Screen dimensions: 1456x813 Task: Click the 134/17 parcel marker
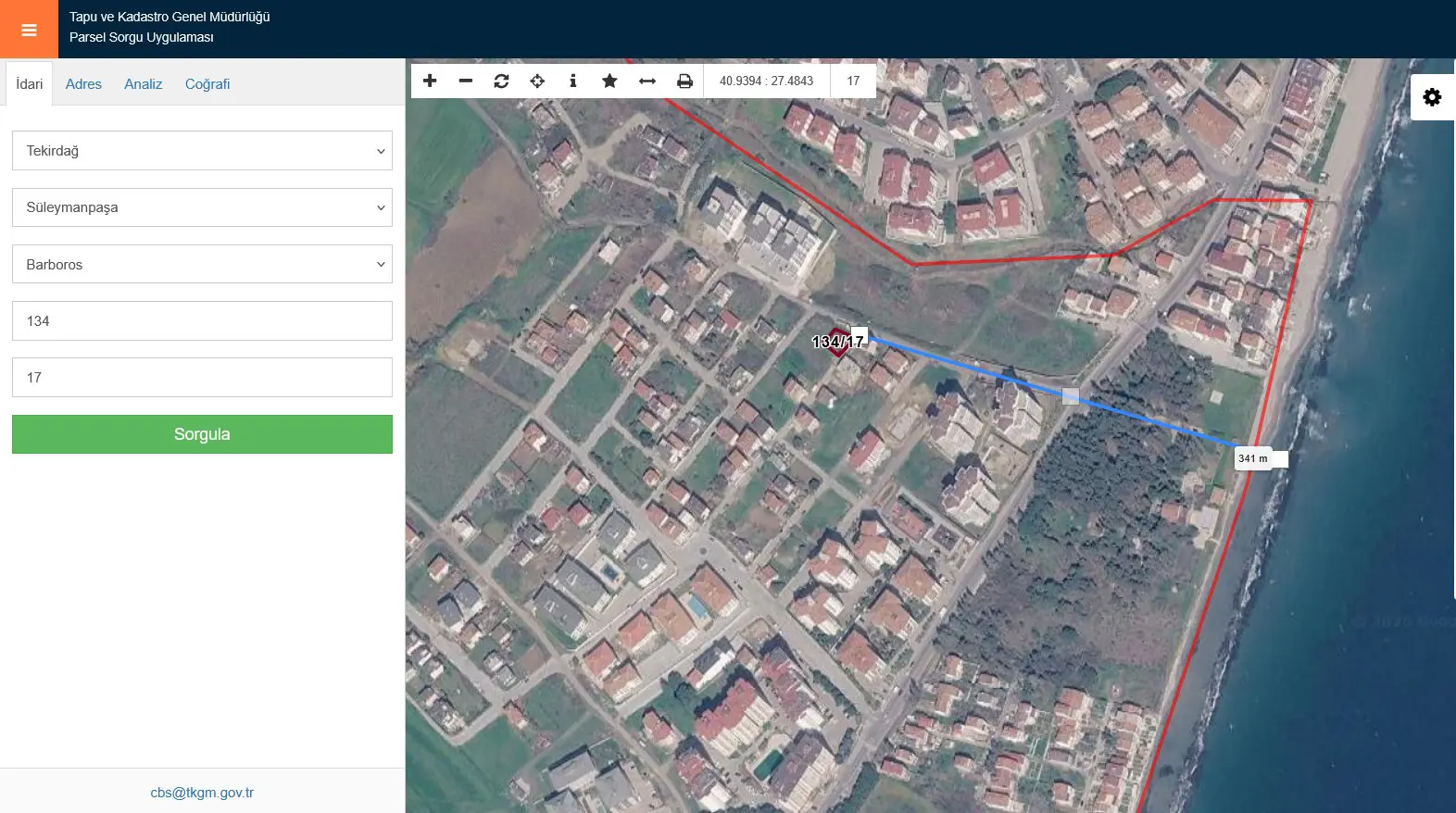coord(838,342)
